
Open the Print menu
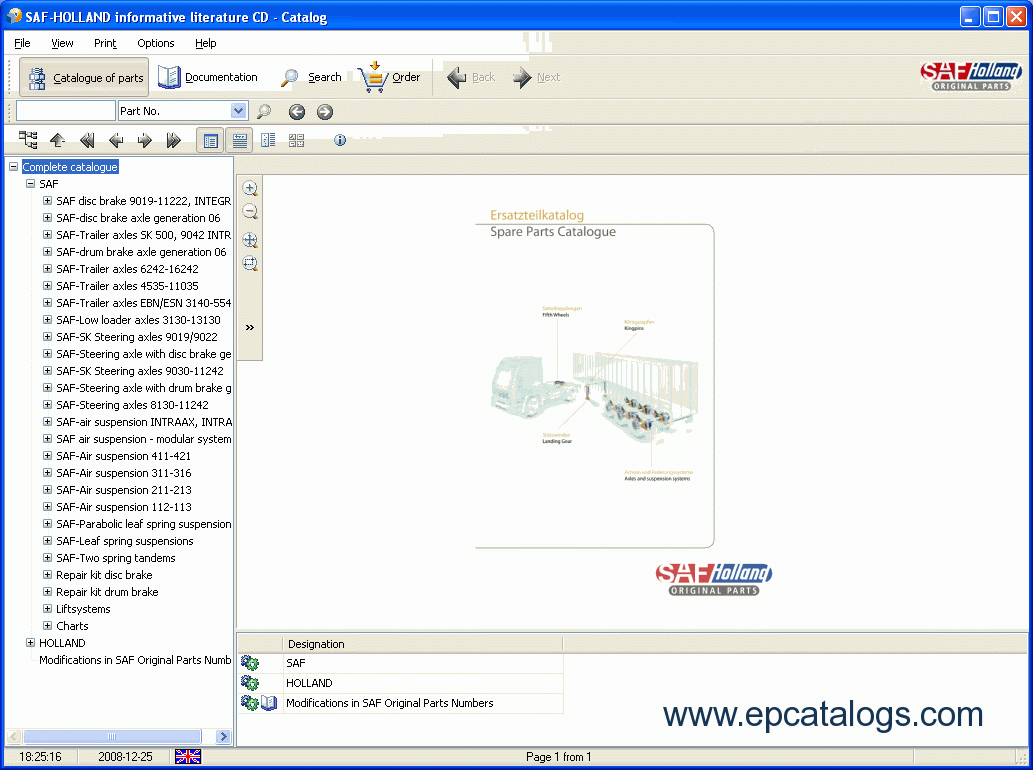105,43
